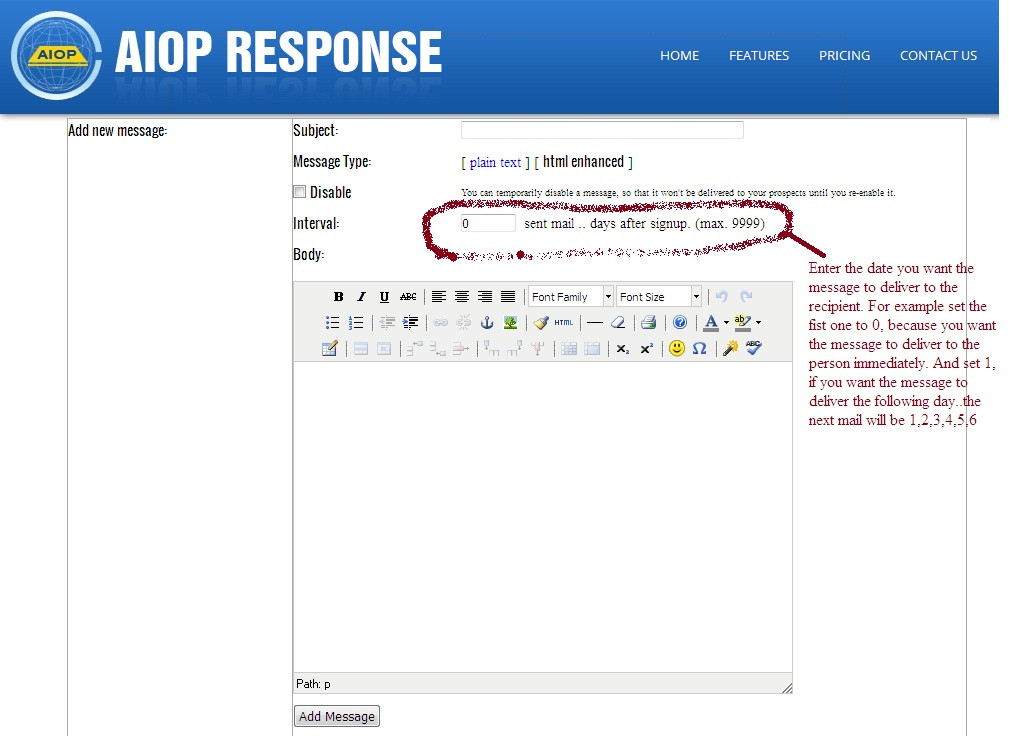Insert an emoticon smiley

tap(677, 348)
